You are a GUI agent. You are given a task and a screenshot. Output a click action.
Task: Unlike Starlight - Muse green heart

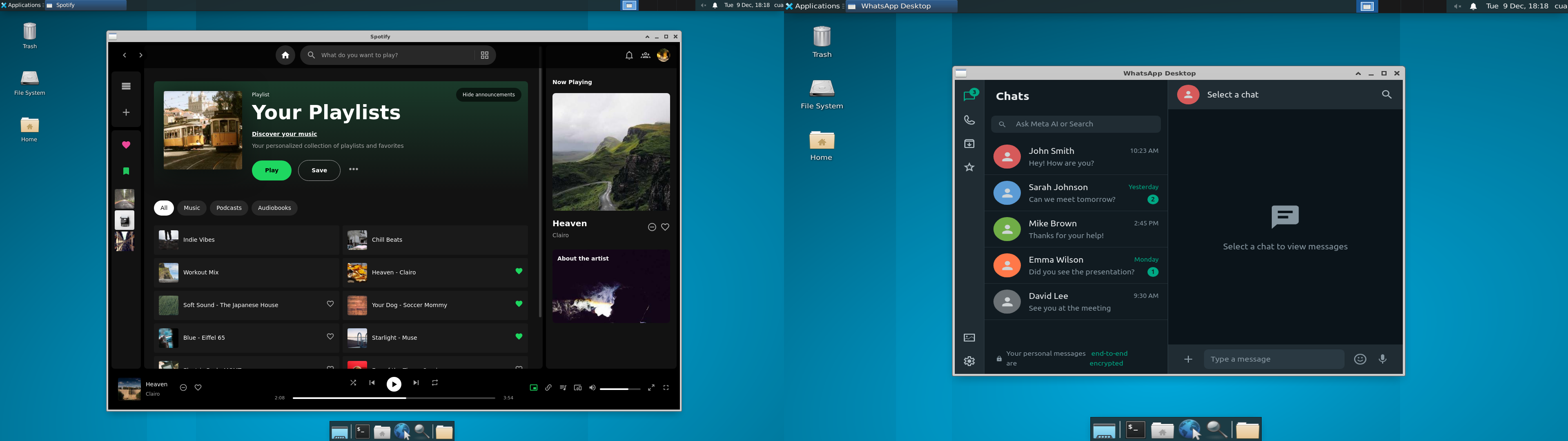(519, 337)
